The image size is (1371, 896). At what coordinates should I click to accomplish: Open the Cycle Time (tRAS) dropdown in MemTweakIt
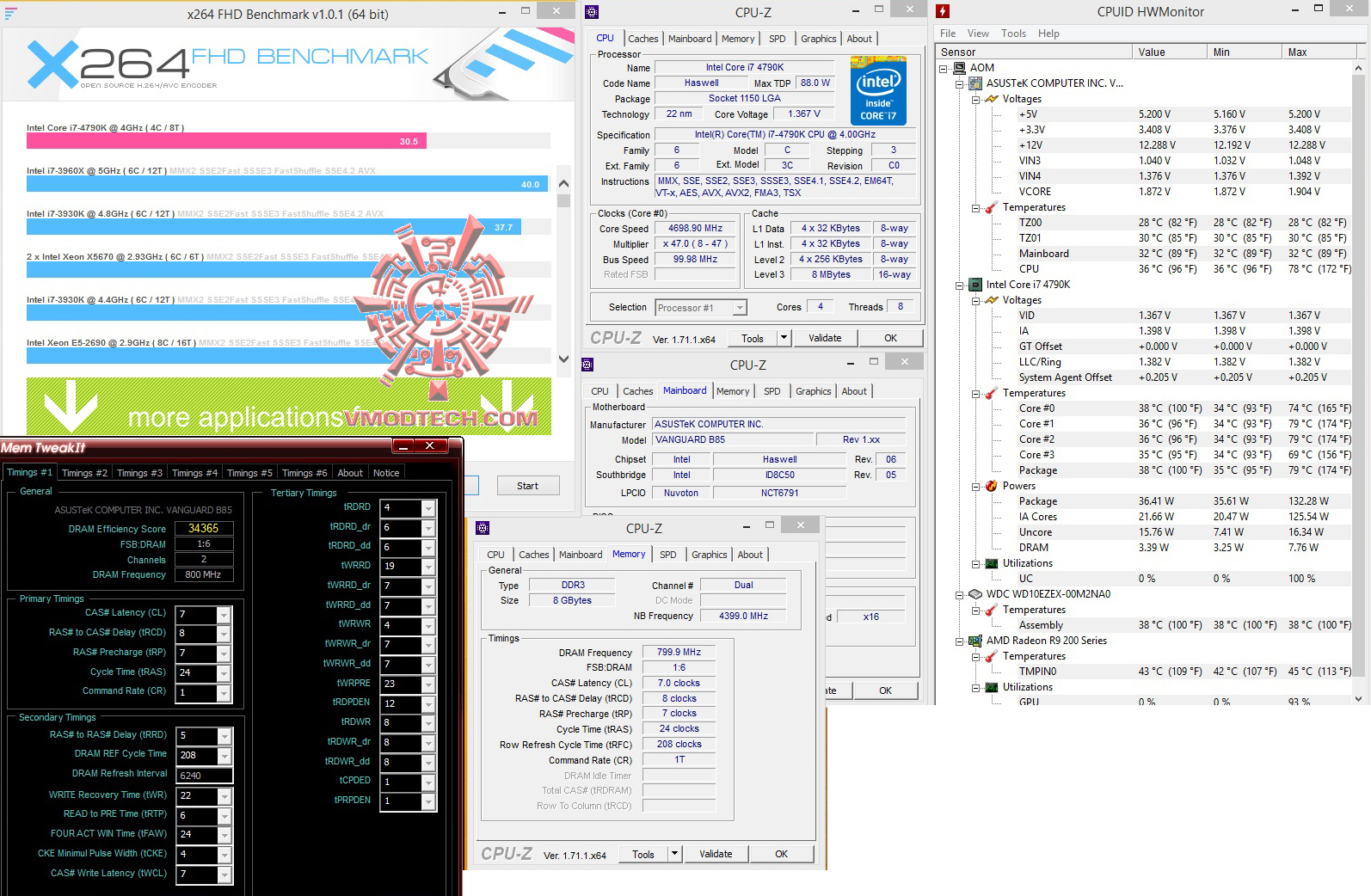tap(224, 673)
